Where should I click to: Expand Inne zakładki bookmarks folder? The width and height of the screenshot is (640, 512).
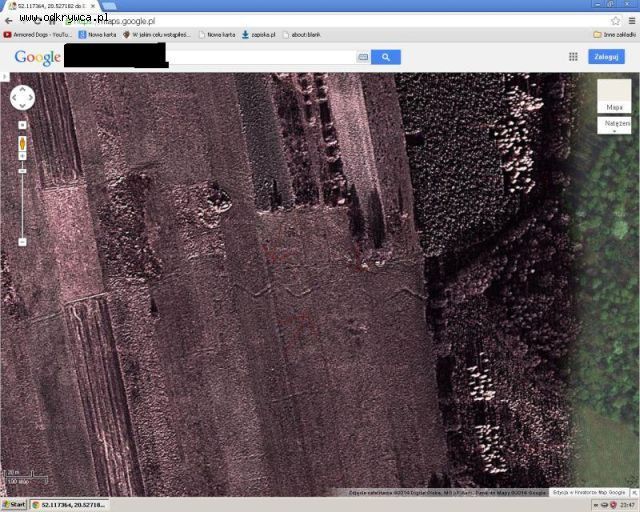pos(614,35)
